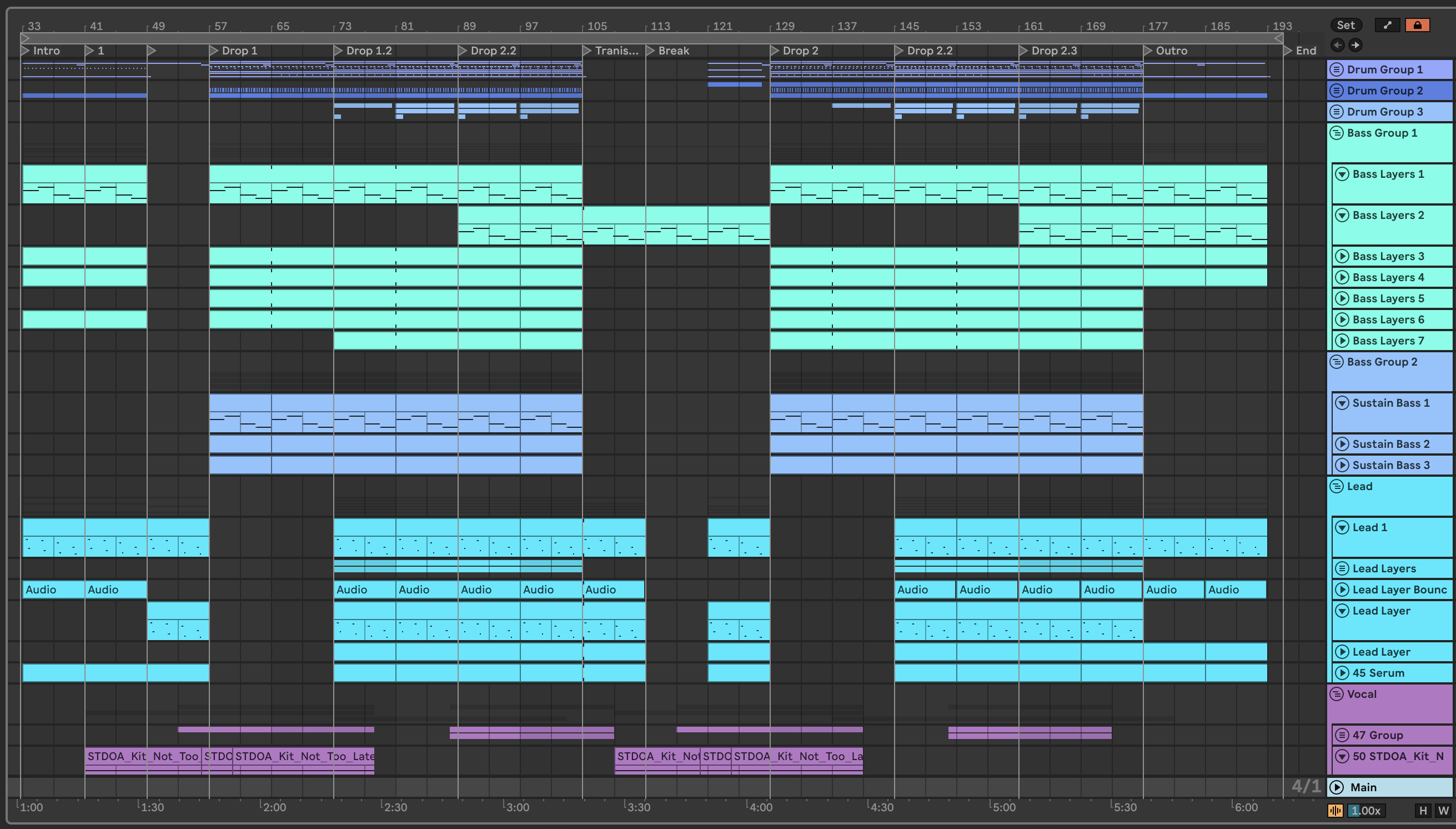The height and width of the screenshot is (829, 1456).
Task: Click the Set locator button
Action: (1345, 25)
